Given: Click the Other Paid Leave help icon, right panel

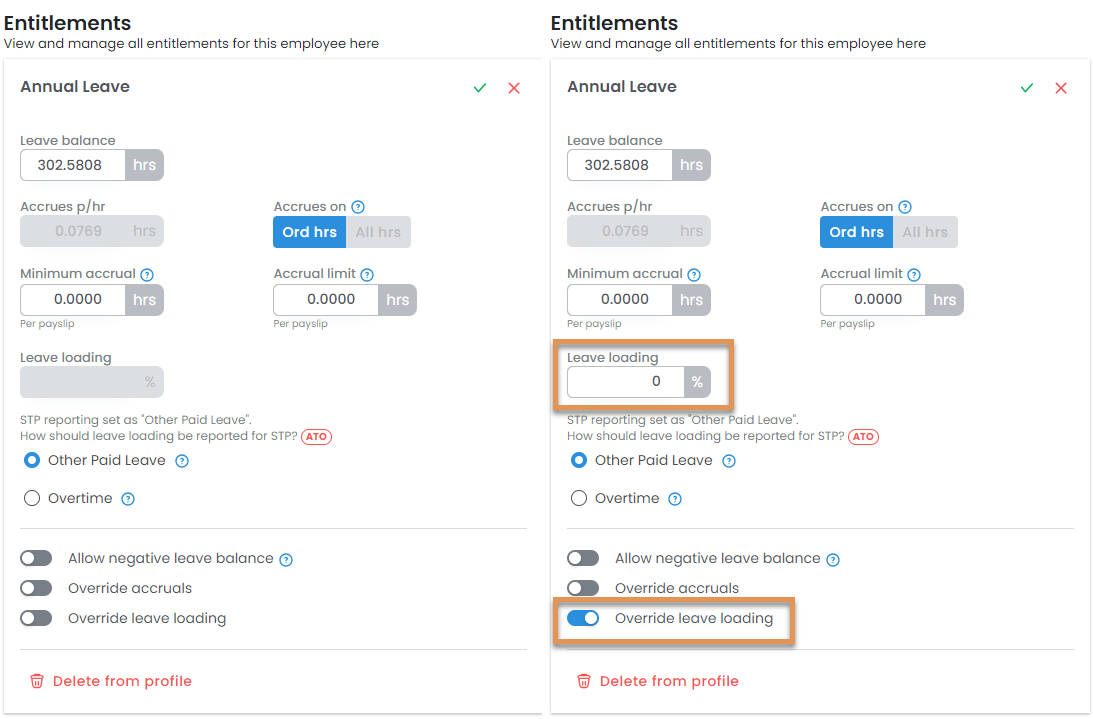Looking at the screenshot, I should (x=729, y=461).
